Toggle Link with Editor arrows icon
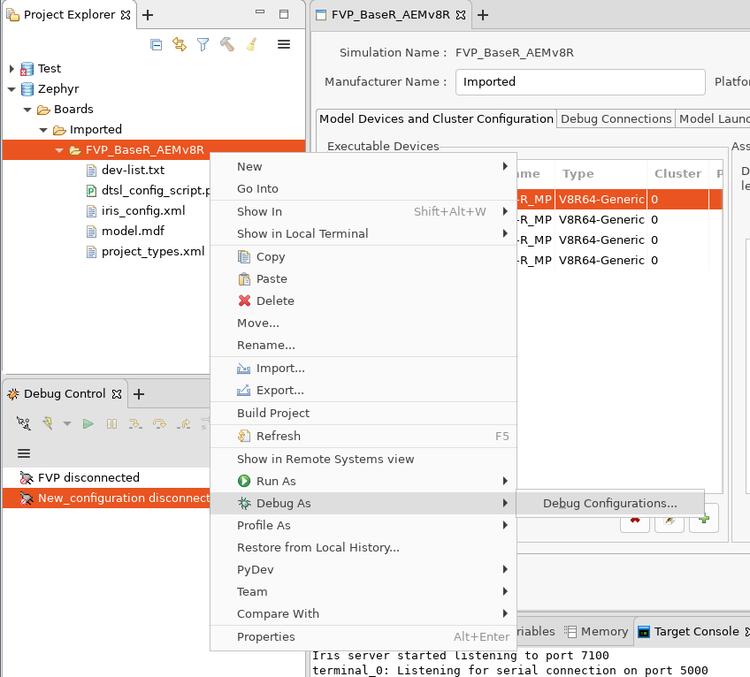750x677 pixels. point(180,45)
